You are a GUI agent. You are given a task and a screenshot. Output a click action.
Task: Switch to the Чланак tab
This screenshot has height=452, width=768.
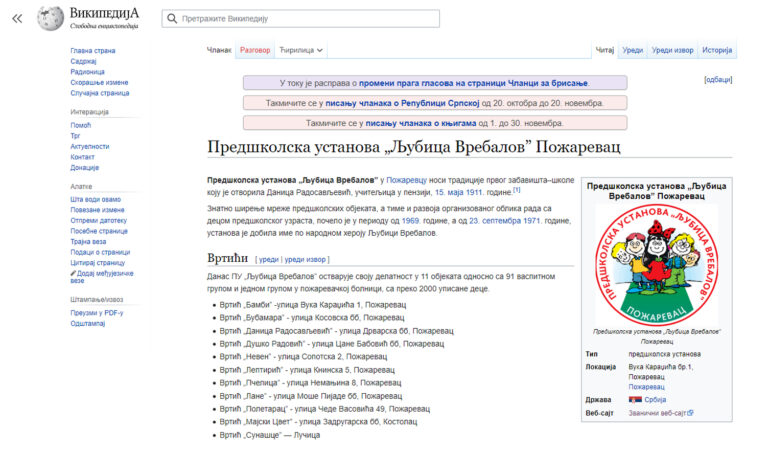(x=219, y=50)
